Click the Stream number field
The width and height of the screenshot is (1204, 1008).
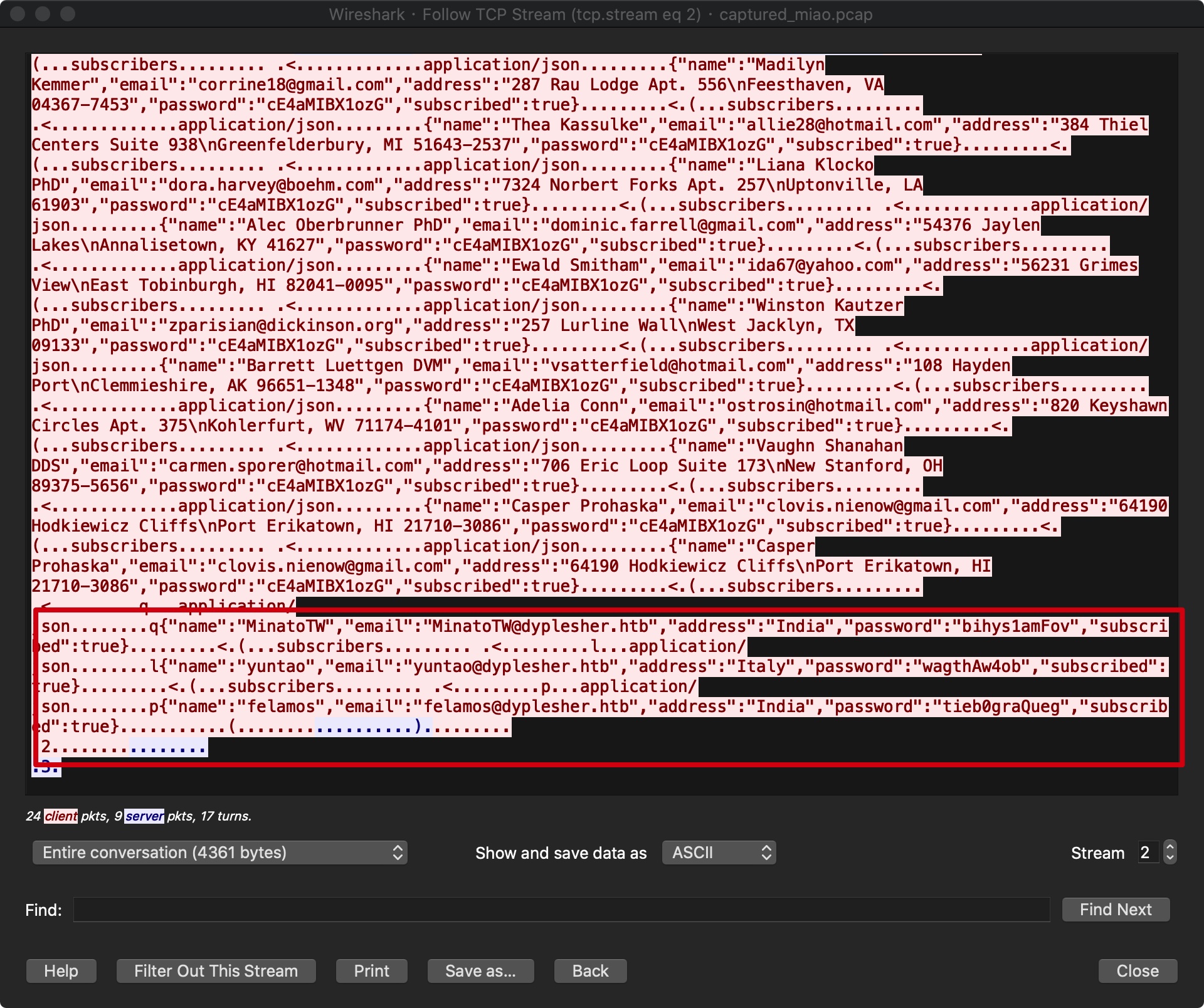point(1148,853)
